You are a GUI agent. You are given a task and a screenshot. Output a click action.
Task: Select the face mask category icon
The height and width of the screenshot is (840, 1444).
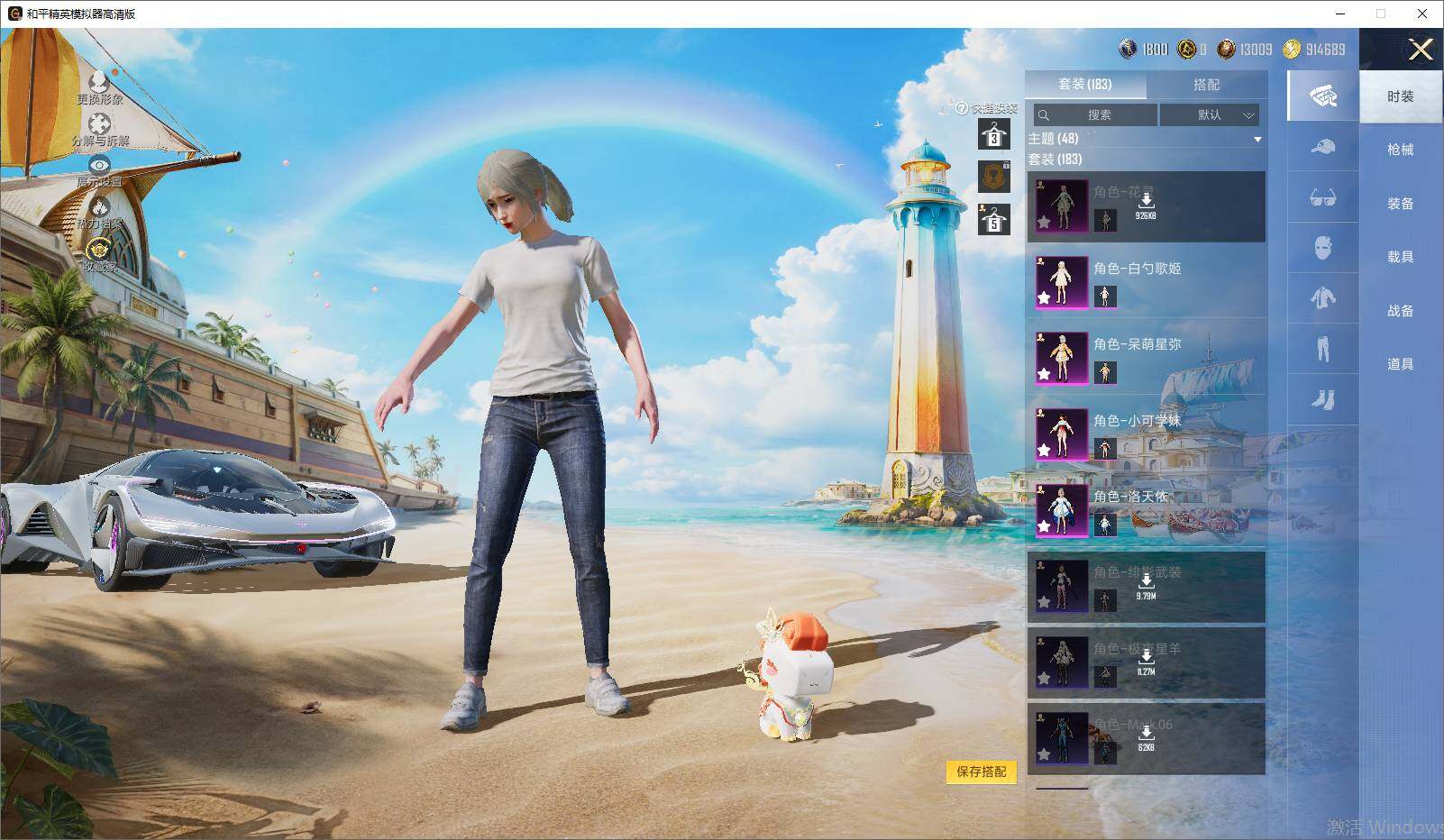click(1323, 248)
